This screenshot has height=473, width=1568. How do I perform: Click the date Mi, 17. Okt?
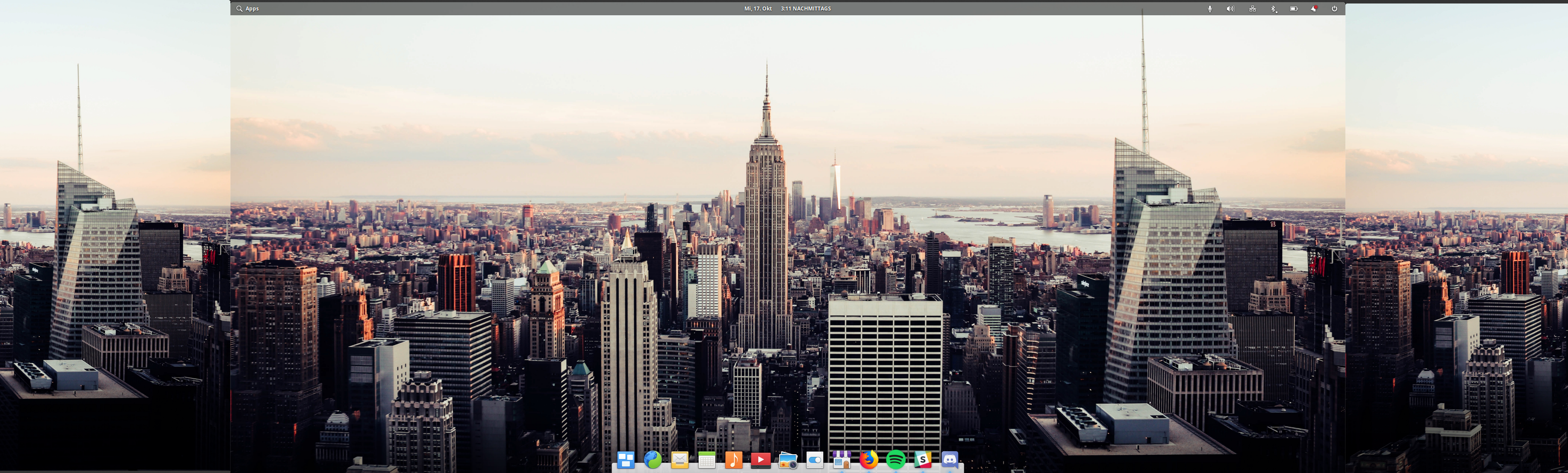point(757,9)
